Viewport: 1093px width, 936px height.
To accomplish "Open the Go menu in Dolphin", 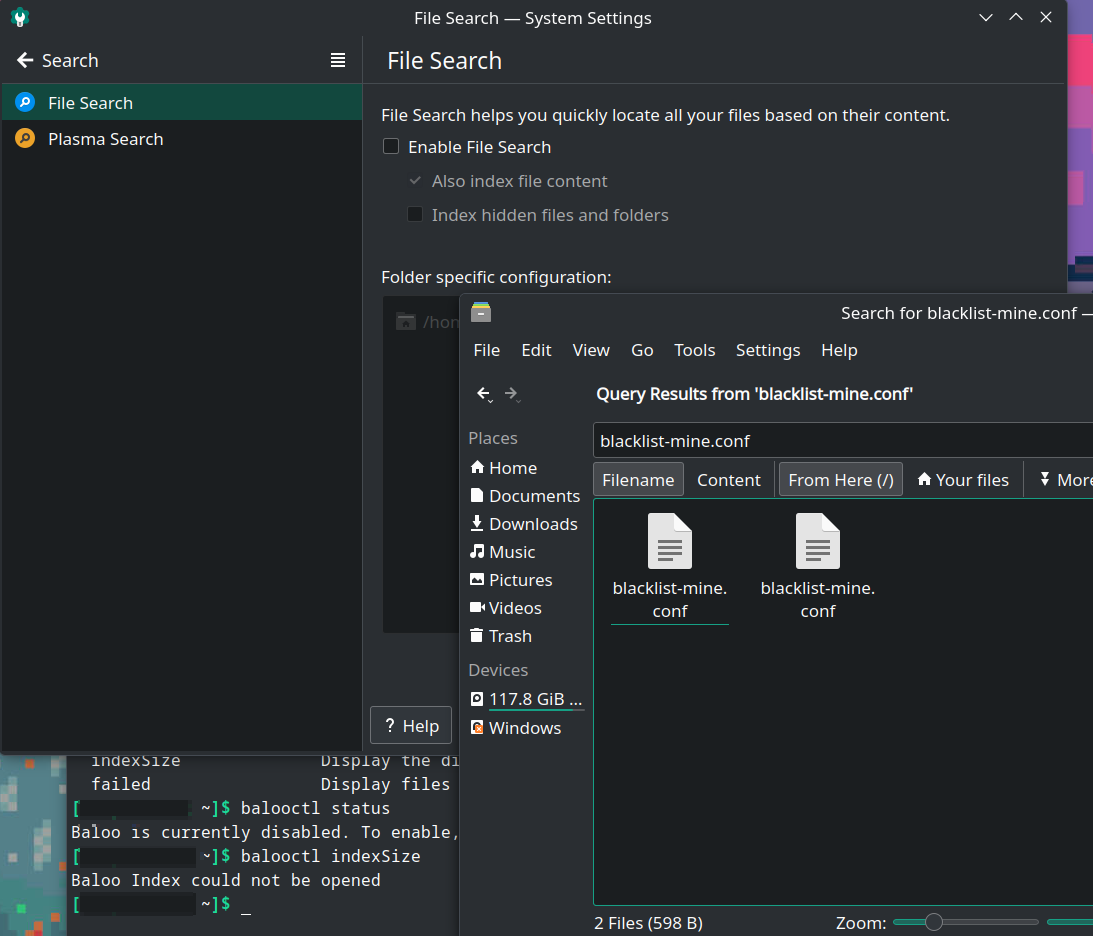I will [x=642, y=350].
